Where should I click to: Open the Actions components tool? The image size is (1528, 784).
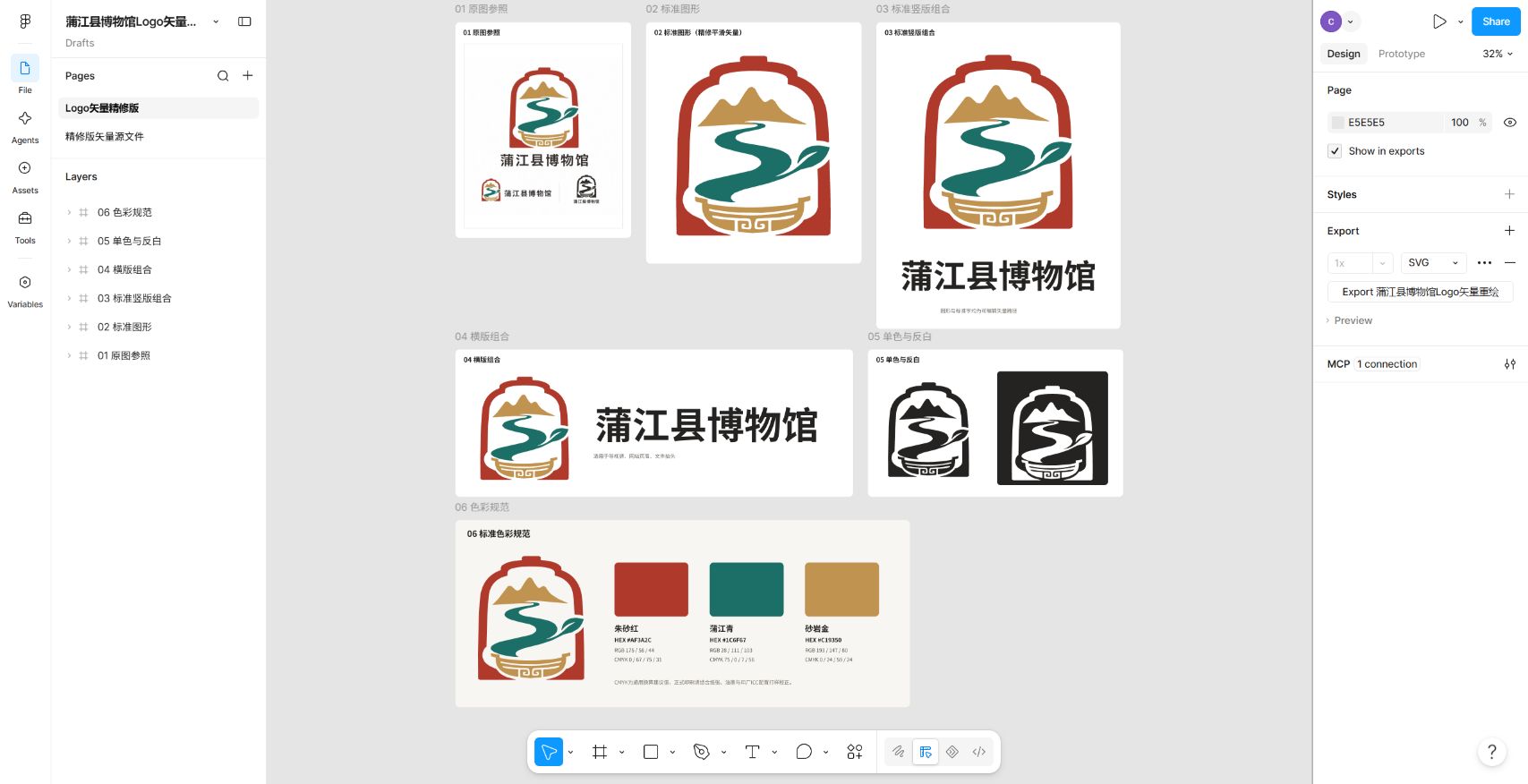855,752
